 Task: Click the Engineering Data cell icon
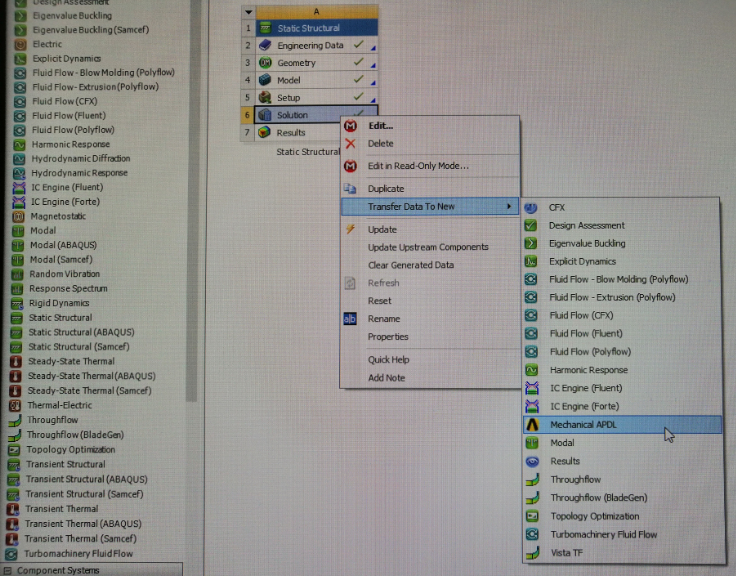265,46
